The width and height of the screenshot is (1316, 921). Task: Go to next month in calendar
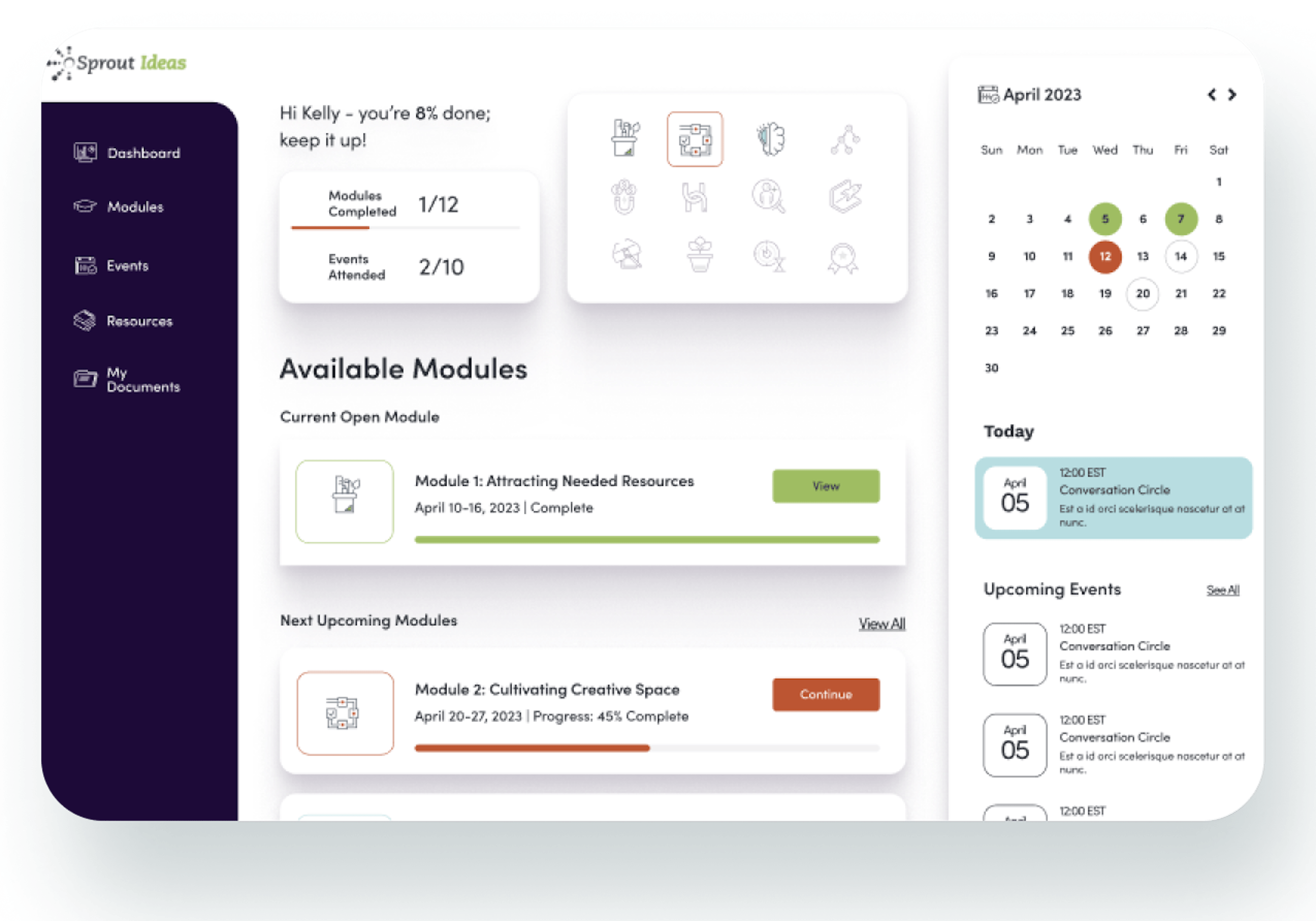point(1232,95)
